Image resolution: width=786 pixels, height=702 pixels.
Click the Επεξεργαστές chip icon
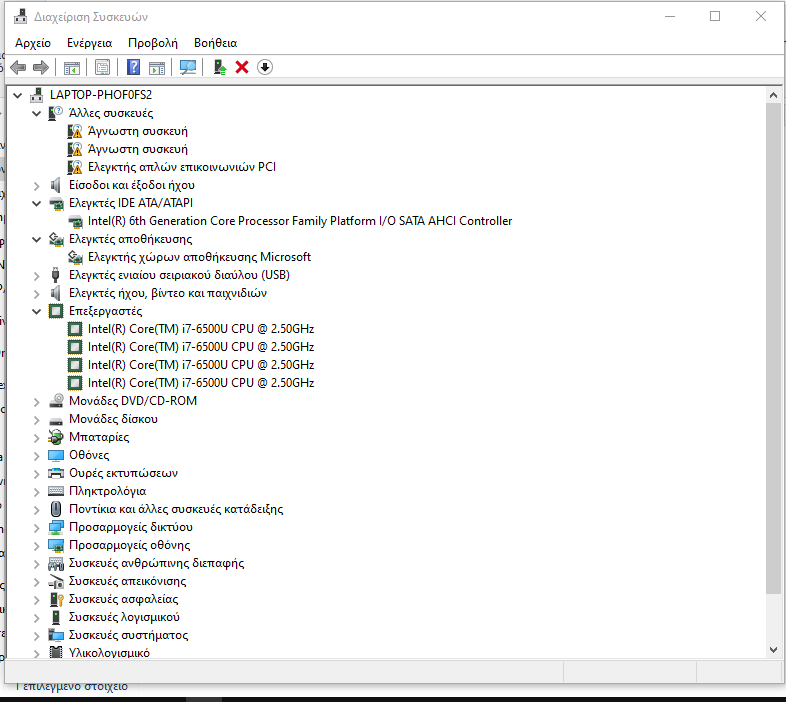56,311
